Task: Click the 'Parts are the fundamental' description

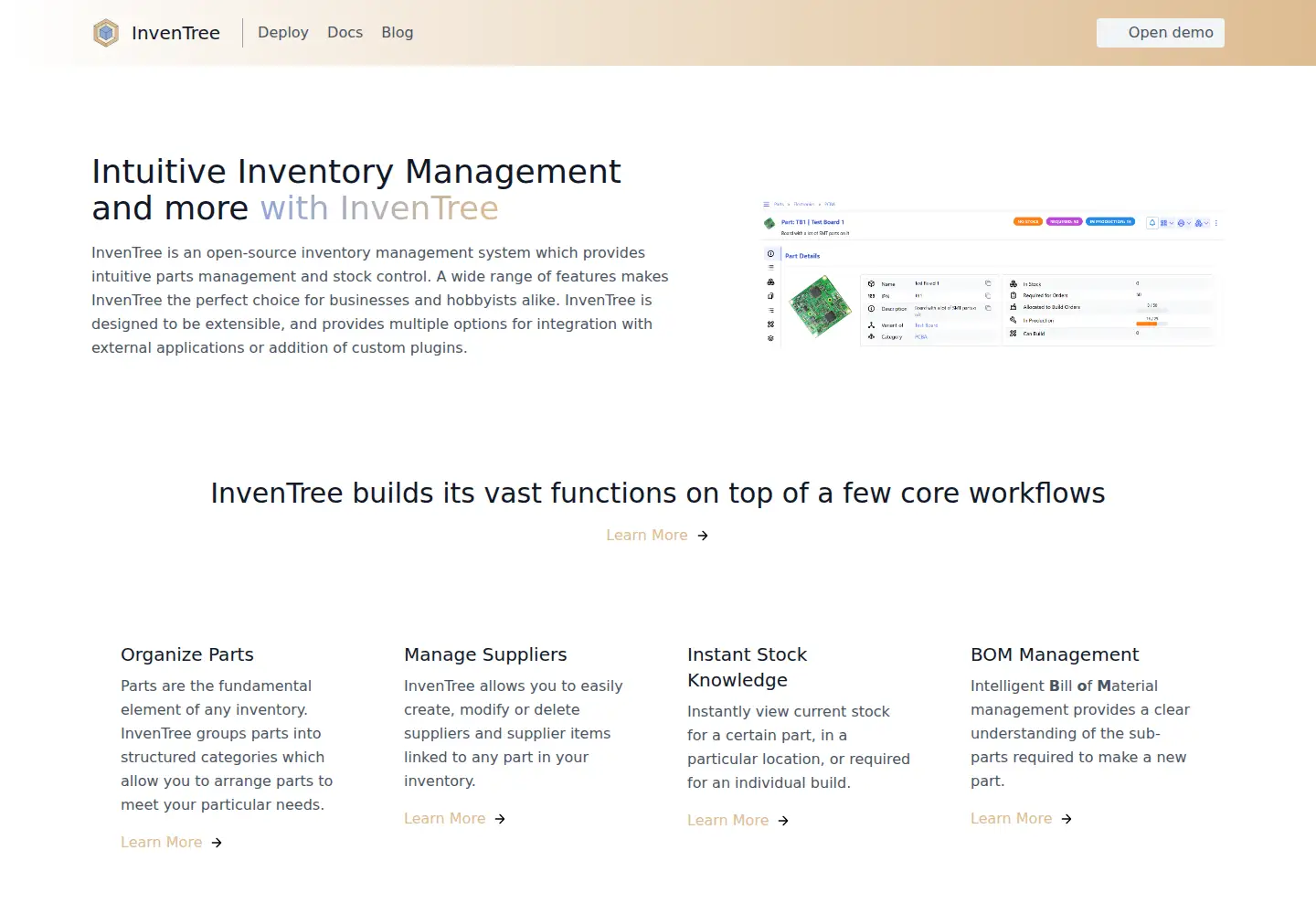Action: (227, 745)
